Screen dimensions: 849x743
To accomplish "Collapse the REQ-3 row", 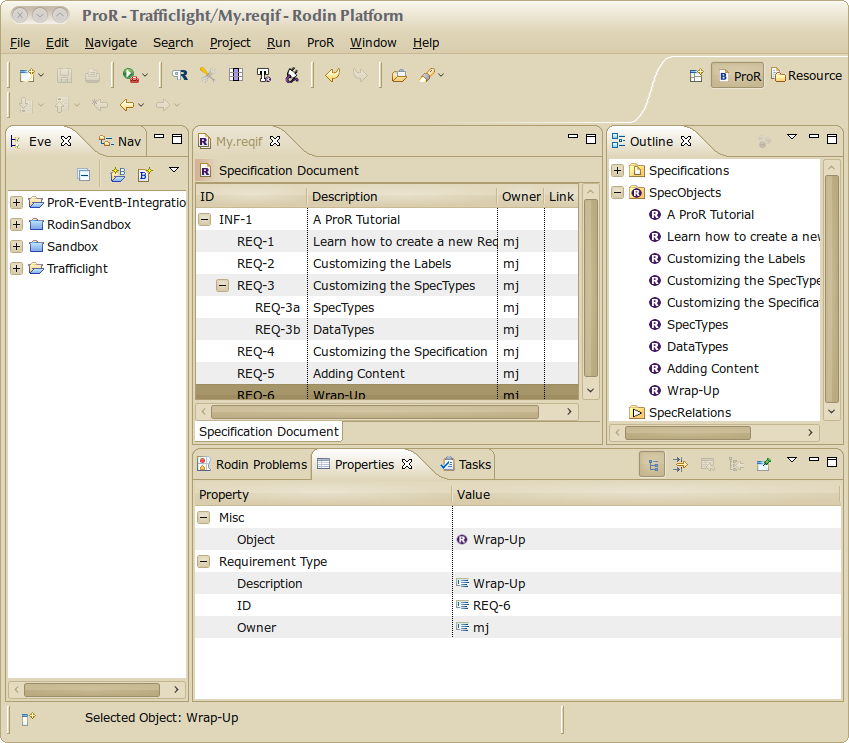I will pos(223,285).
